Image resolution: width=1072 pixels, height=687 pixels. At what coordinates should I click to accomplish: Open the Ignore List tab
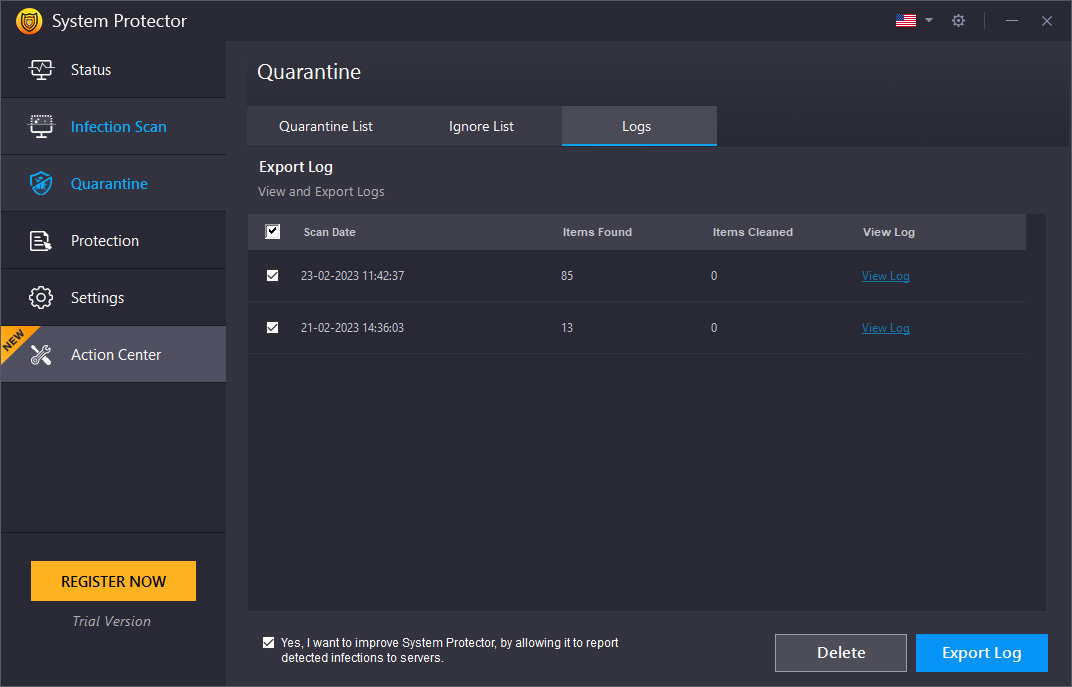pos(481,126)
